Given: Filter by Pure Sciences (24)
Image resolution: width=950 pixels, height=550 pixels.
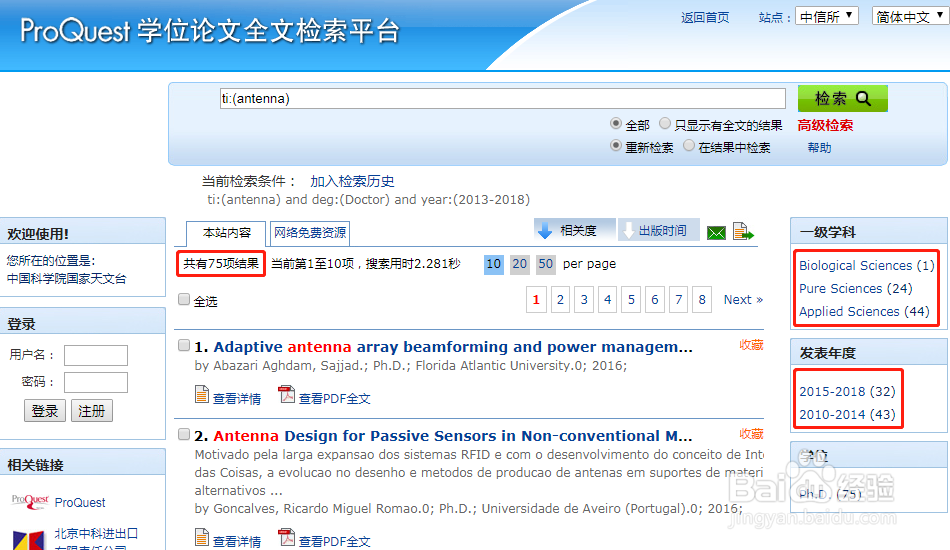Looking at the screenshot, I should (855, 288).
